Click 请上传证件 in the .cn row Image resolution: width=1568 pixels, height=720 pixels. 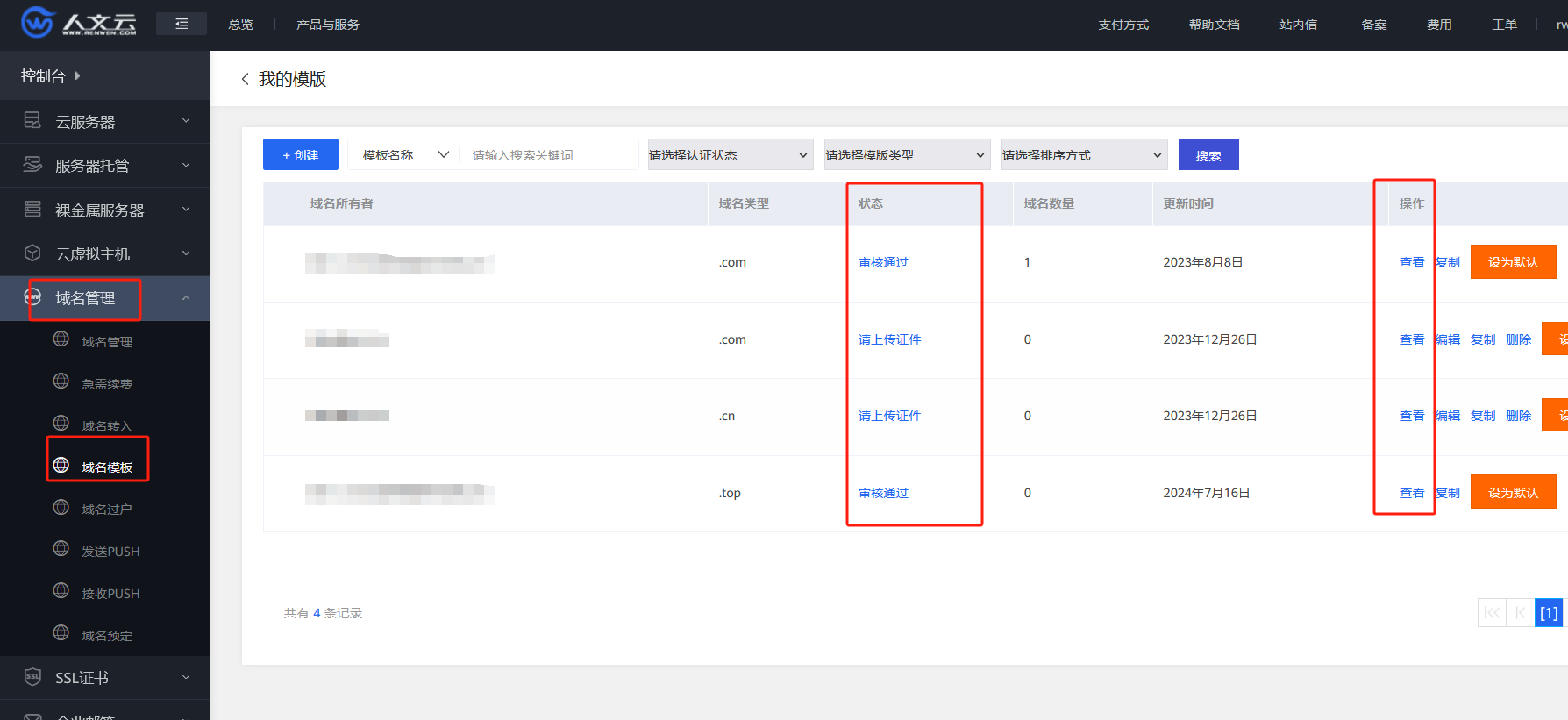(x=890, y=416)
